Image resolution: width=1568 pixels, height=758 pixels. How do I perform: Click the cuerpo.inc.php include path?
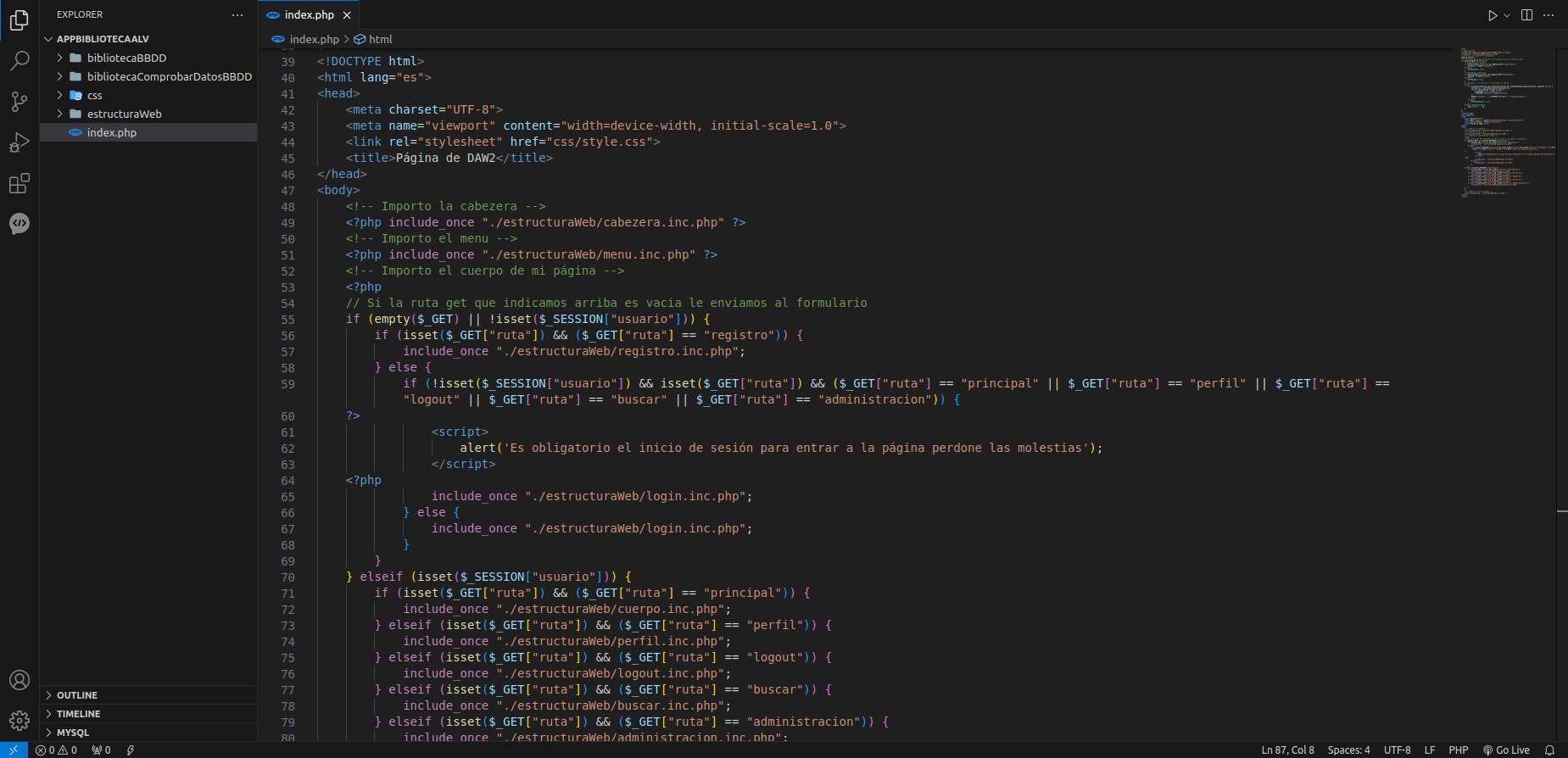coord(610,609)
